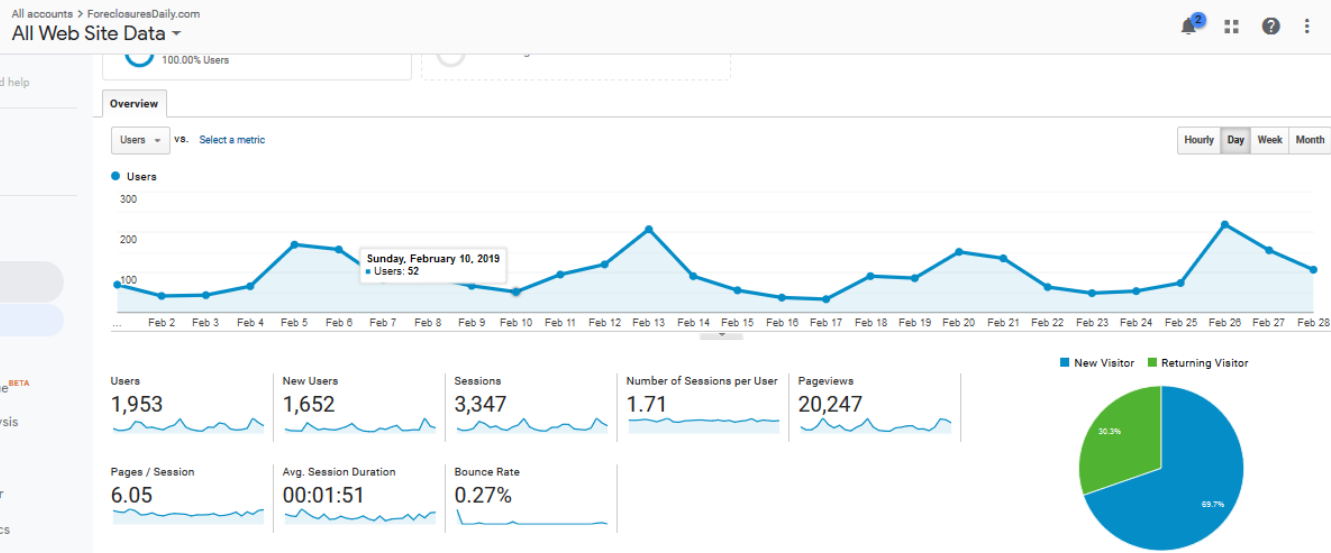This screenshot has height=553, width=1331.
Task: Click the Select a metric link
Action: click(232, 140)
